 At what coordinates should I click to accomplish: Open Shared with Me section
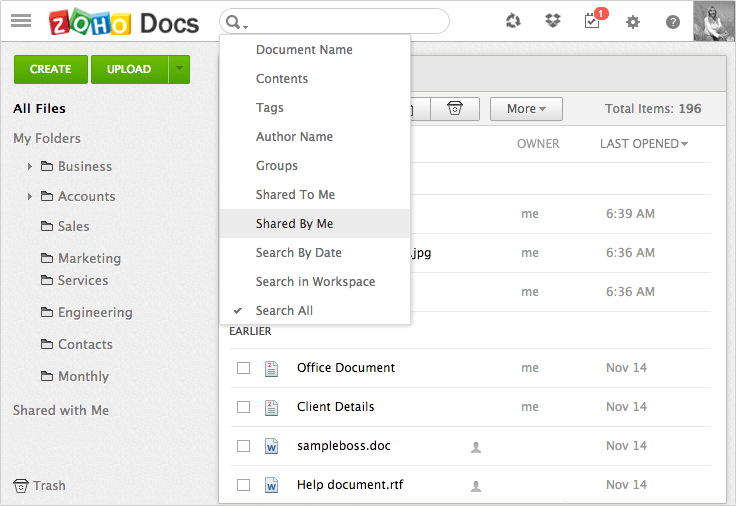tap(61, 410)
